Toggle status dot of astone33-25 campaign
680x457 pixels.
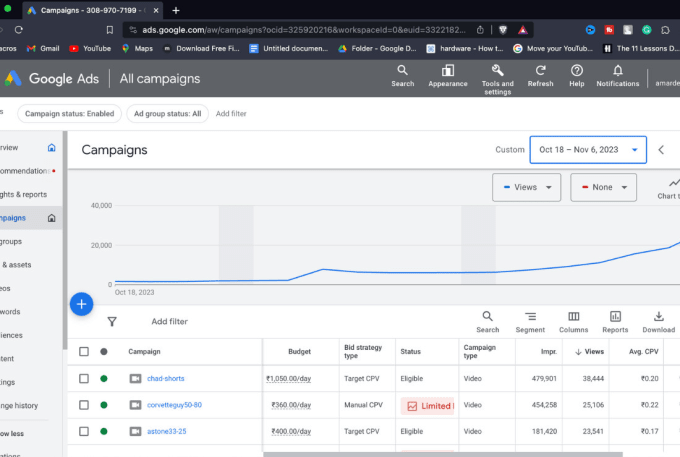[x=104, y=431]
